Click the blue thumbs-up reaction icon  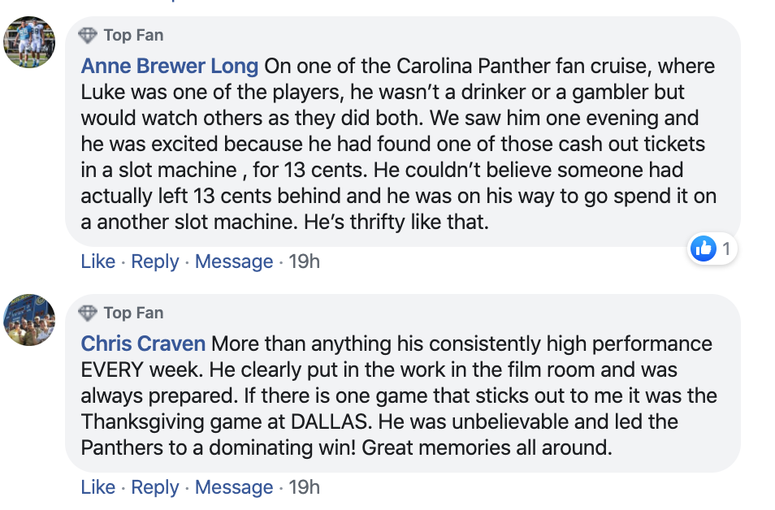[704, 248]
